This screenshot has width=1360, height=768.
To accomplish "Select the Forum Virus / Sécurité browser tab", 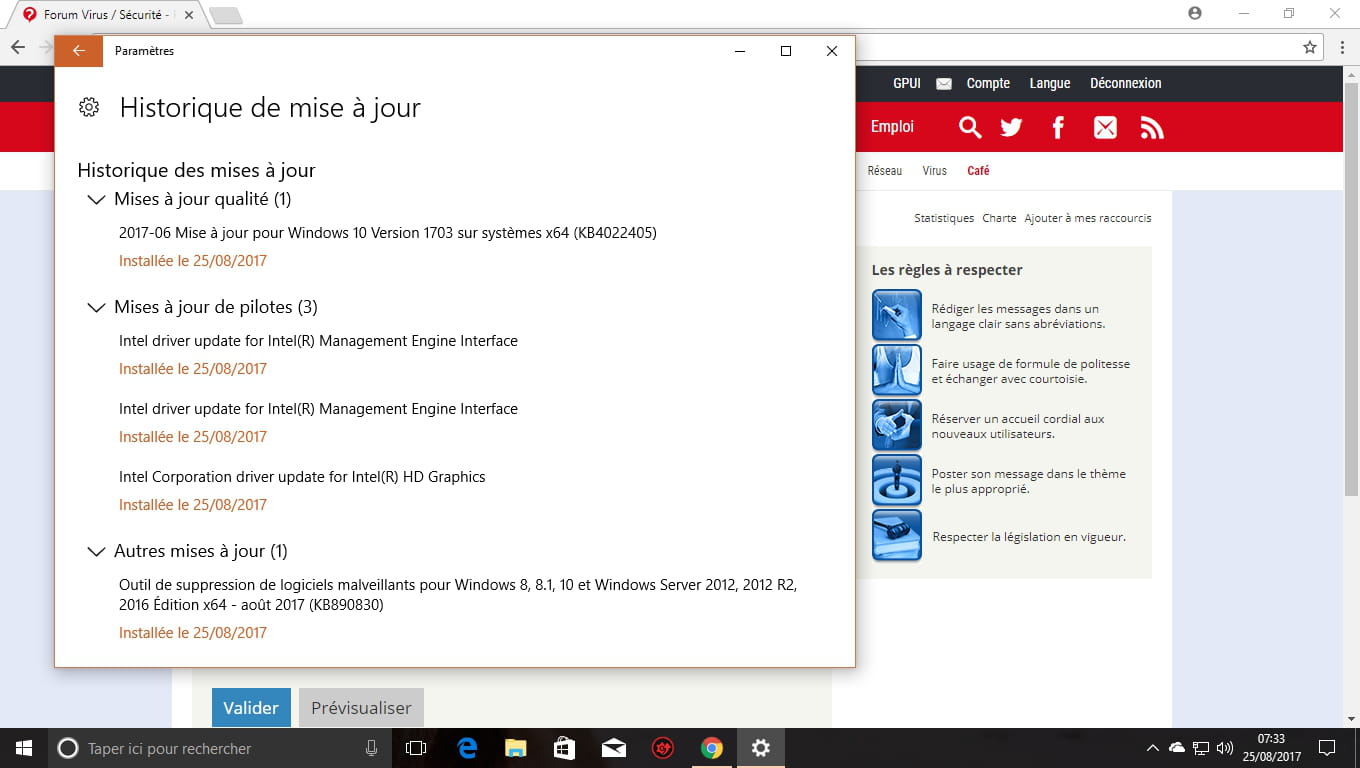I will click(x=105, y=15).
